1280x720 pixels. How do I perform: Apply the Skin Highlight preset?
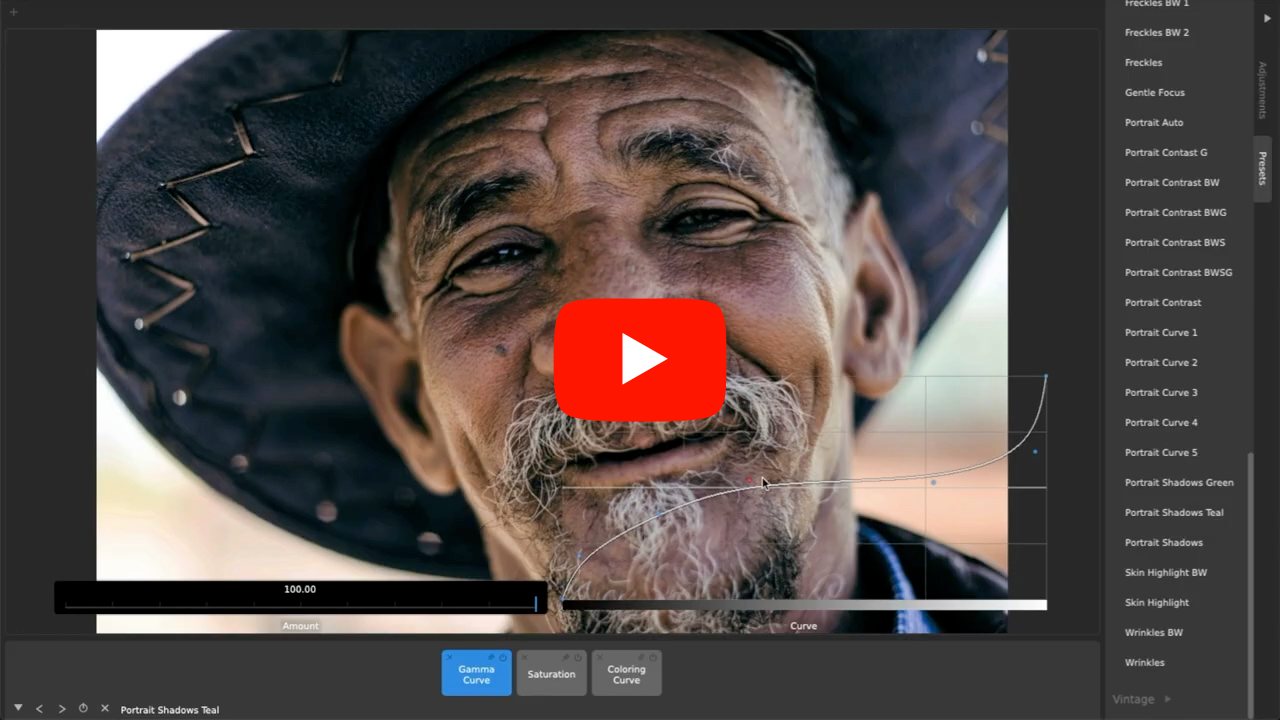(1157, 603)
